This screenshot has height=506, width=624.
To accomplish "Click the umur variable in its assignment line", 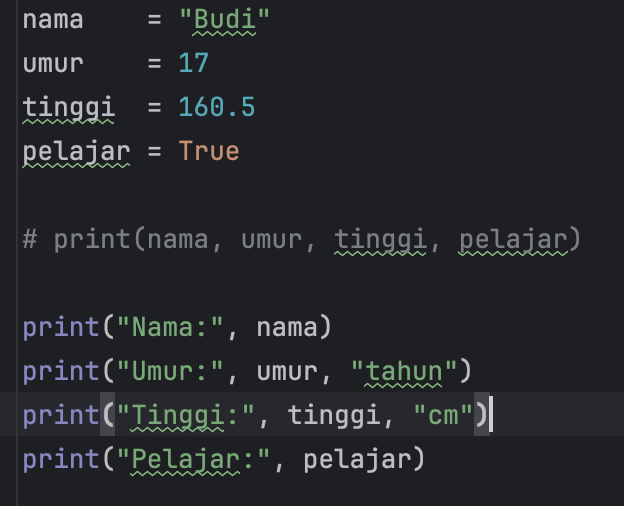I will [x=53, y=64].
